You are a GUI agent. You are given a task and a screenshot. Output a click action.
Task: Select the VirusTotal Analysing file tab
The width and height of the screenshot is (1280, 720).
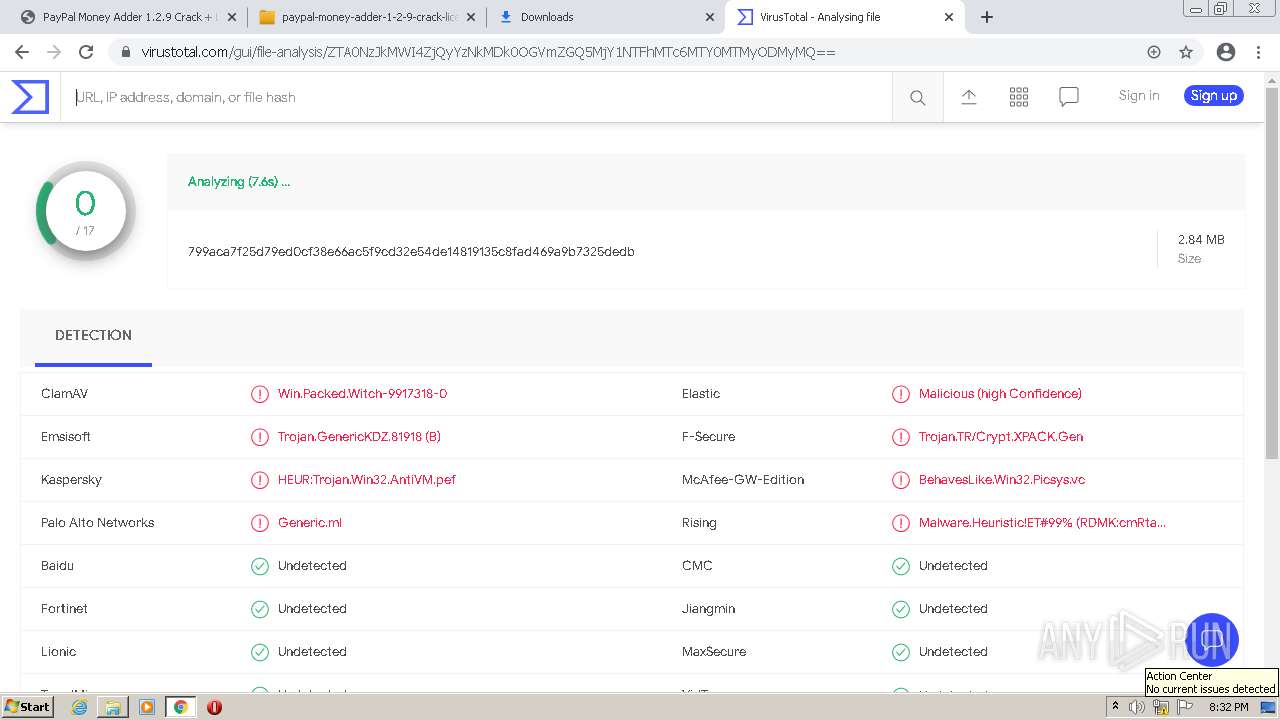tap(845, 17)
